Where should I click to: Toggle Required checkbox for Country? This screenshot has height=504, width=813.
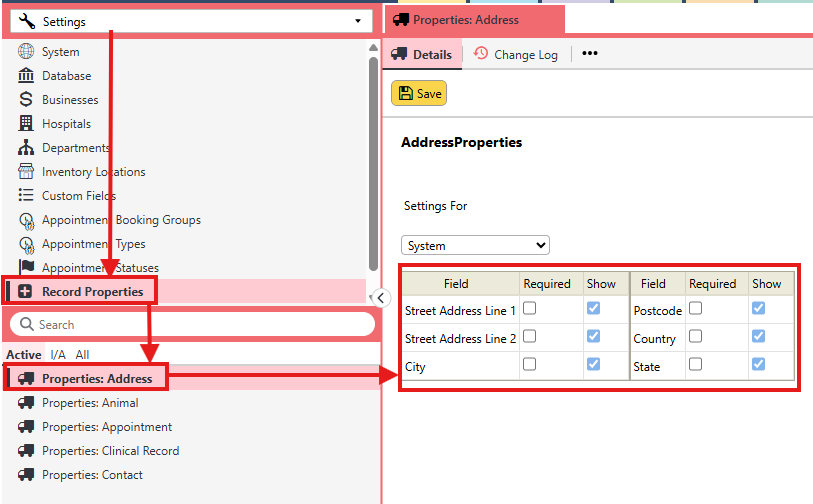(x=695, y=337)
